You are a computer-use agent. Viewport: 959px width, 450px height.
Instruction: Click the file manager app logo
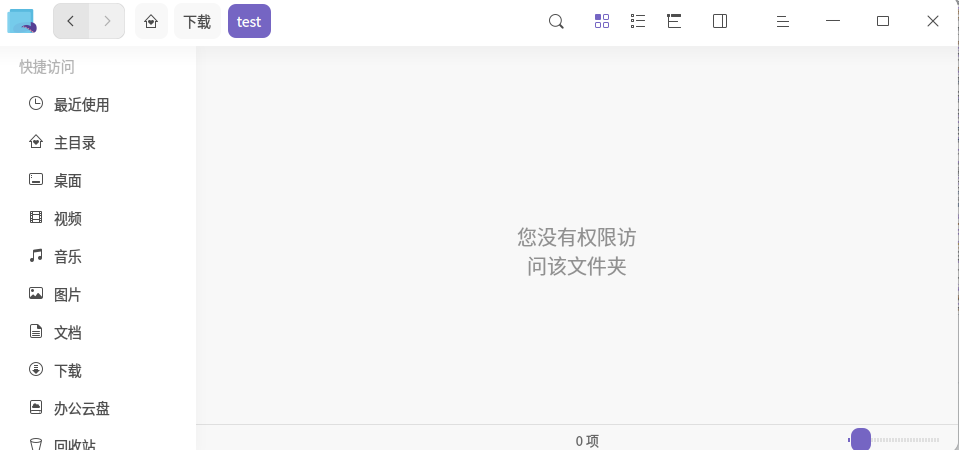click(x=22, y=21)
